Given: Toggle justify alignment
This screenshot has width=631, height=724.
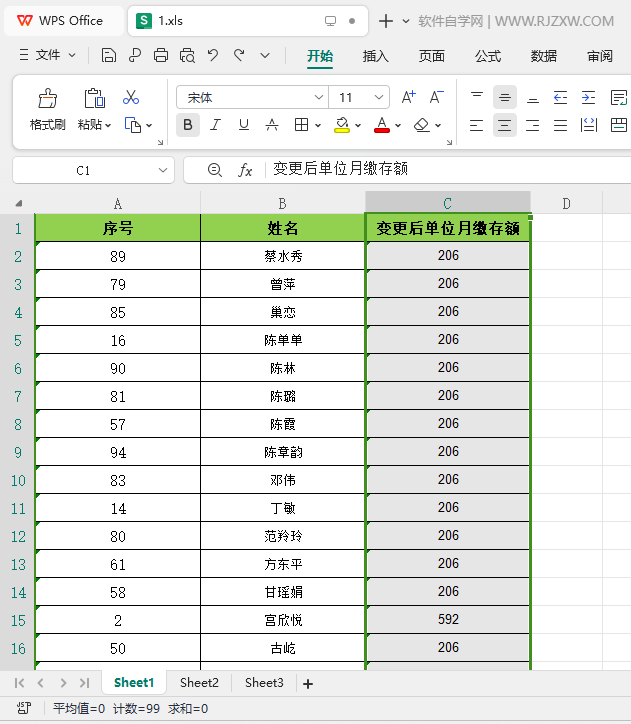Looking at the screenshot, I should pyautogui.click(x=560, y=125).
